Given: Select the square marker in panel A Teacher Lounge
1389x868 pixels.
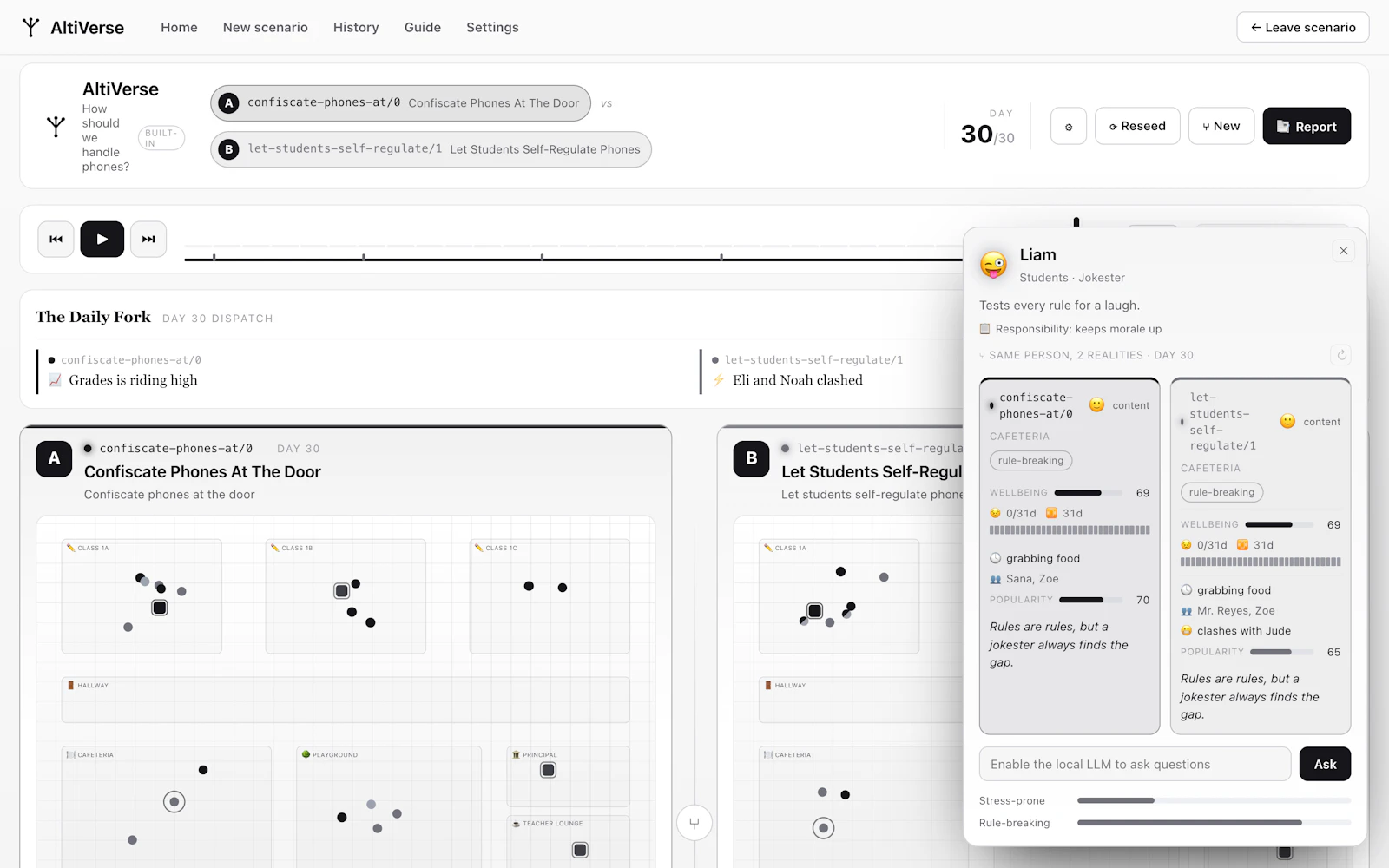Looking at the screenshot, I should 581,850.
